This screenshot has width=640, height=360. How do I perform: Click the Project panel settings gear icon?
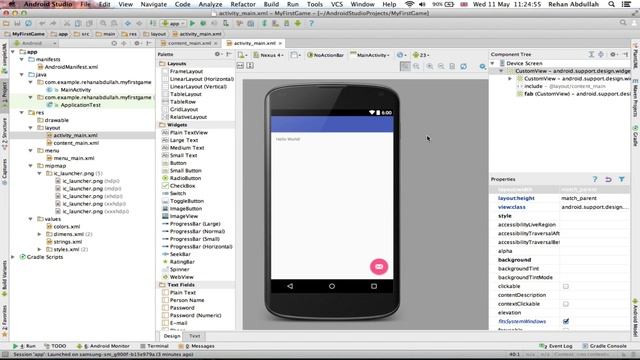click(137, 43)
